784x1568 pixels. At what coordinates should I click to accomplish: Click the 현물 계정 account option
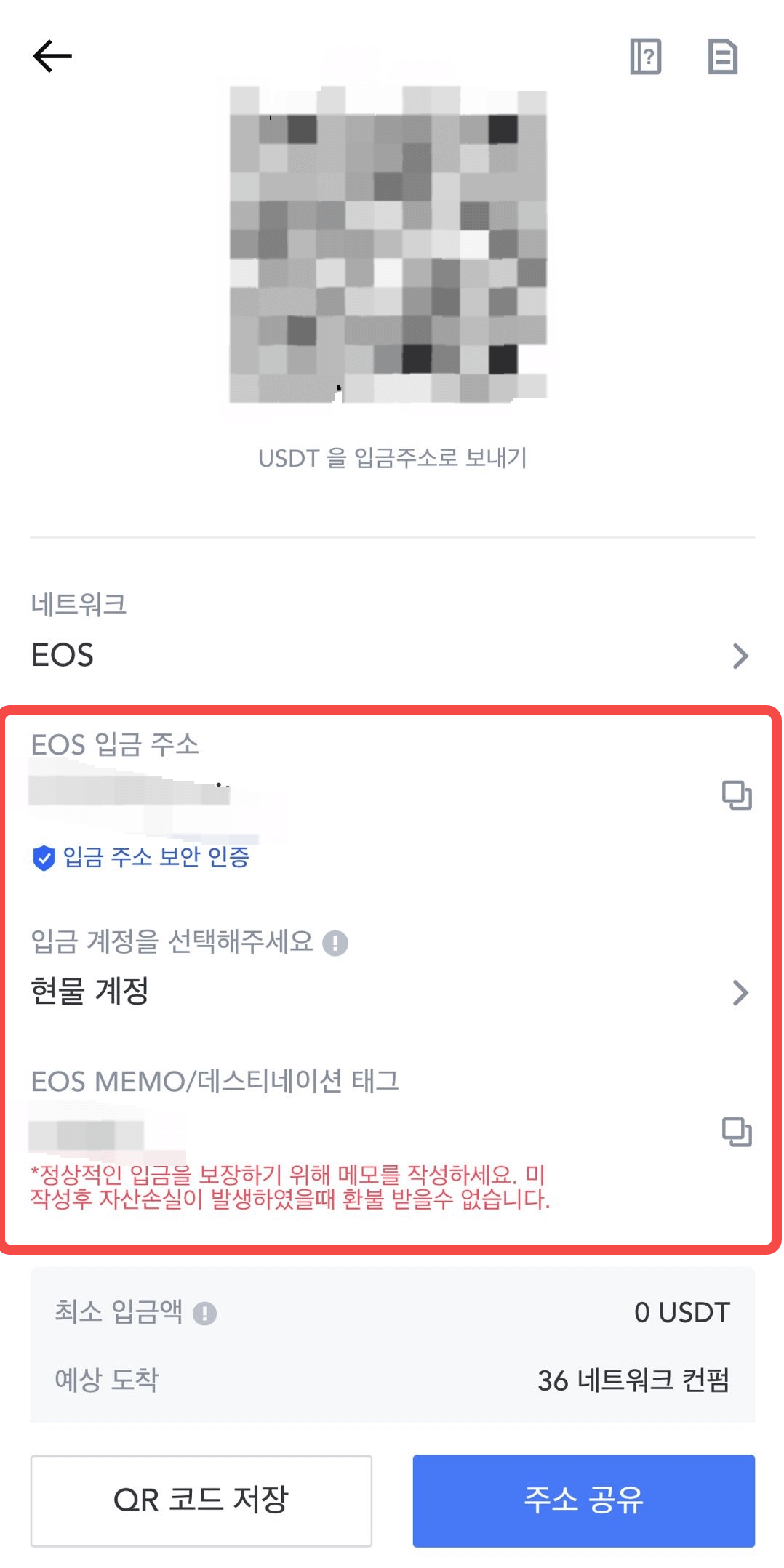(90, 991)
